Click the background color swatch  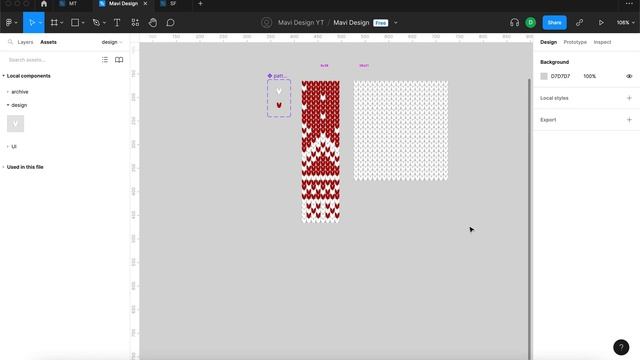(x=544, y=76)
